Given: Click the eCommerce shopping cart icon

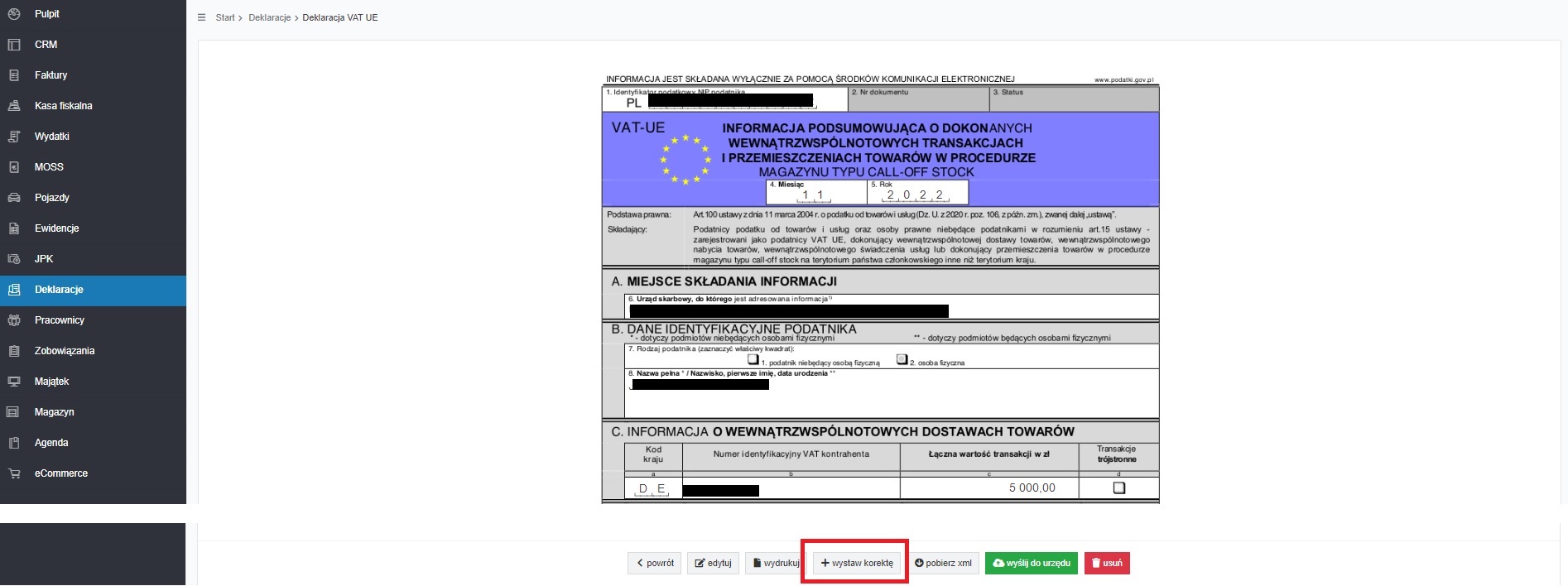Looking at the screenshot, I should [x=14, y=473].
